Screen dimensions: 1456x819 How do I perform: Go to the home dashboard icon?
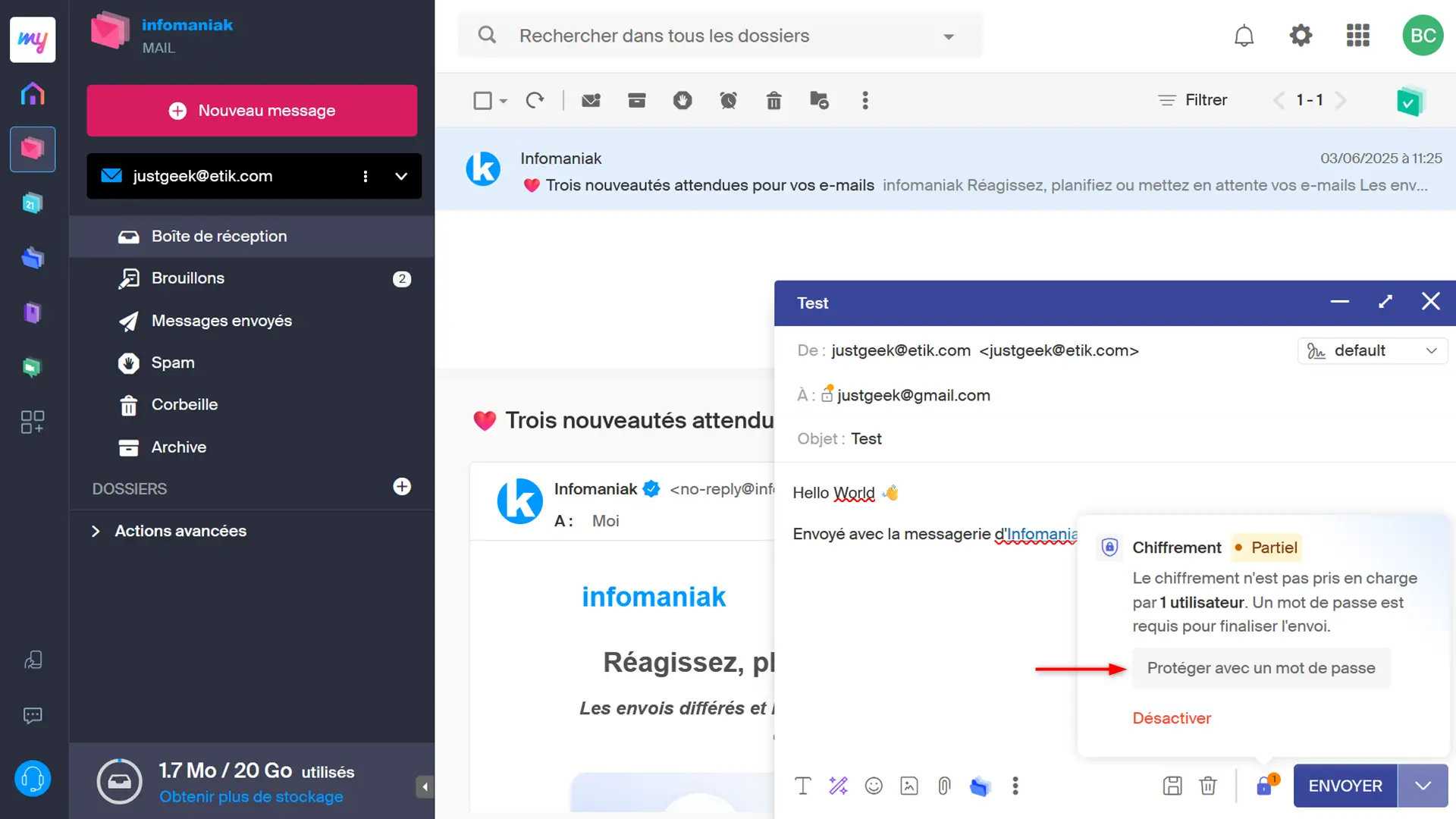[x=33, y=94]
